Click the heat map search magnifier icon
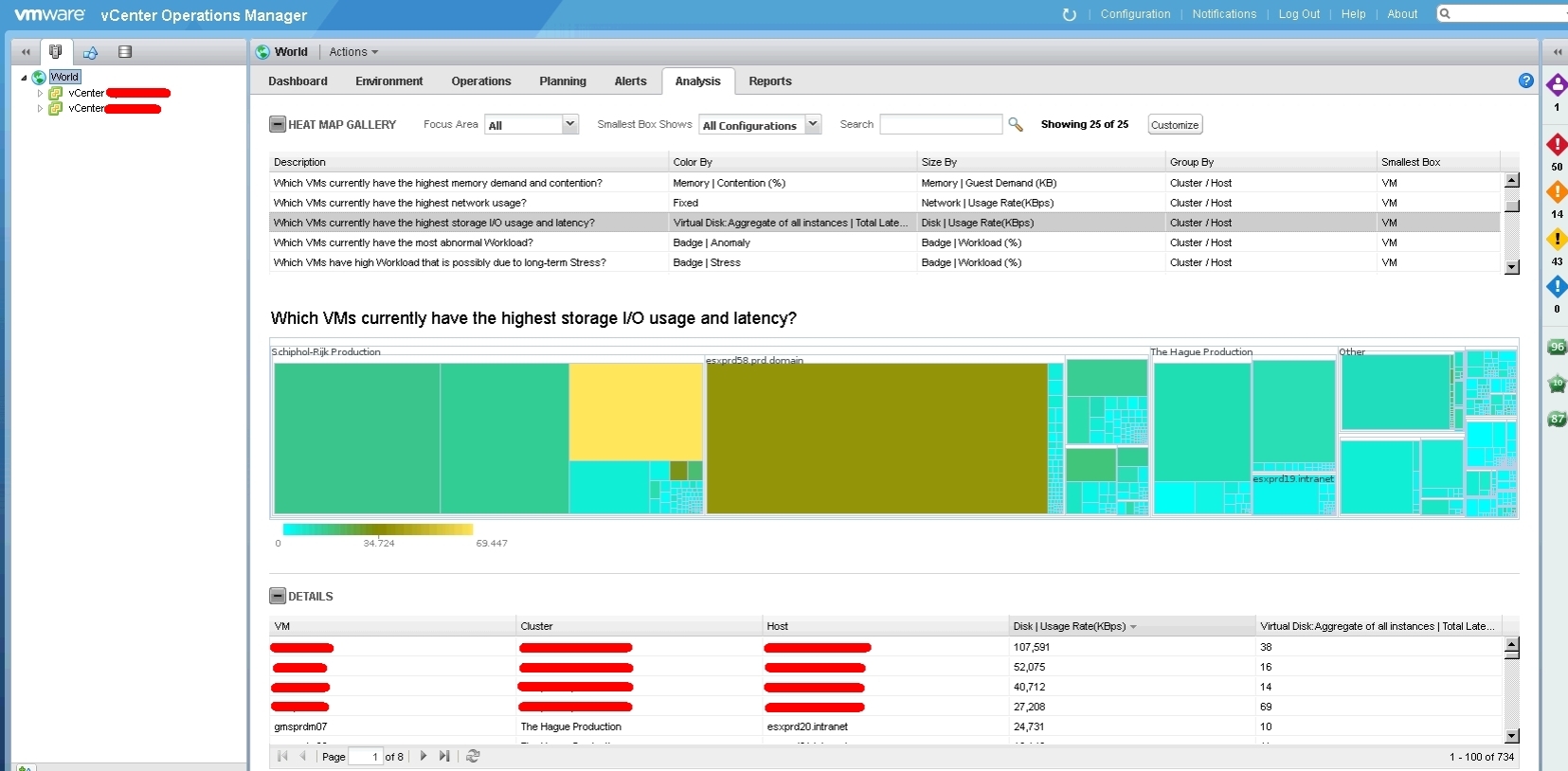The height and width of the screenshot is (771, 1568). coord(1016,124)
